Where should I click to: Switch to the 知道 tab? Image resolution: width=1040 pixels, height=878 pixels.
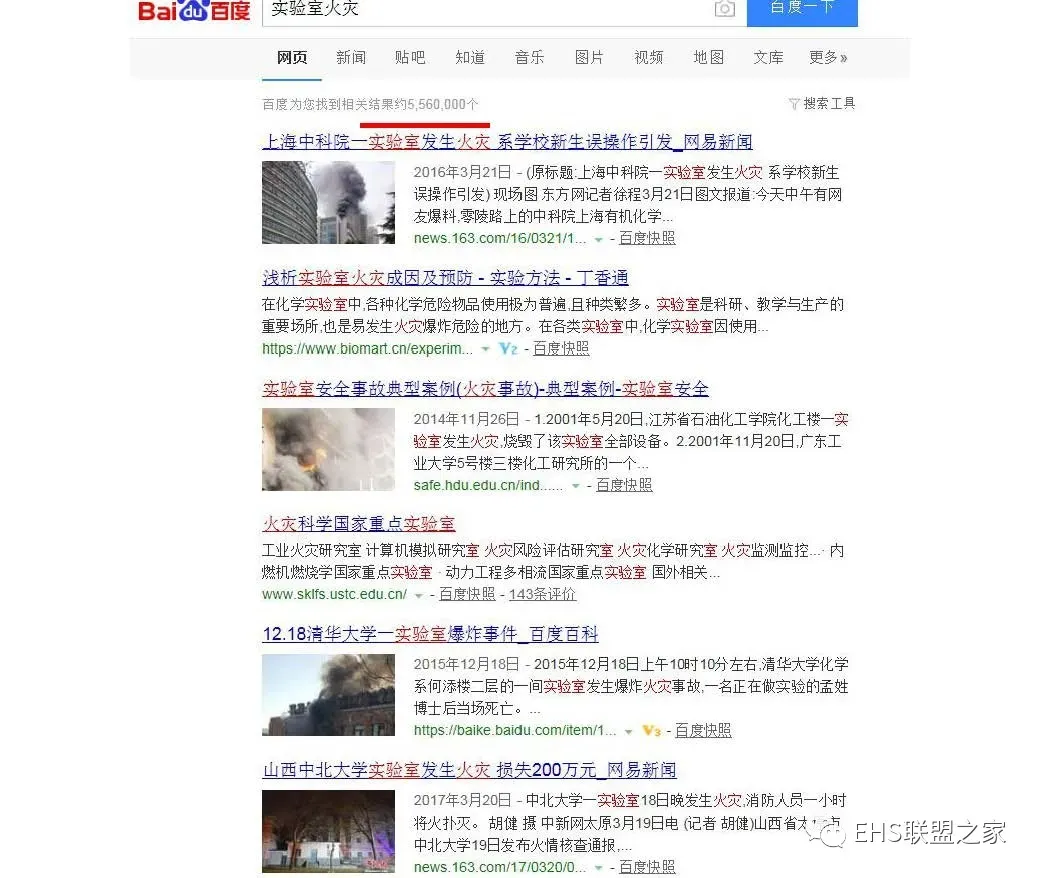(x=470, y=58)
